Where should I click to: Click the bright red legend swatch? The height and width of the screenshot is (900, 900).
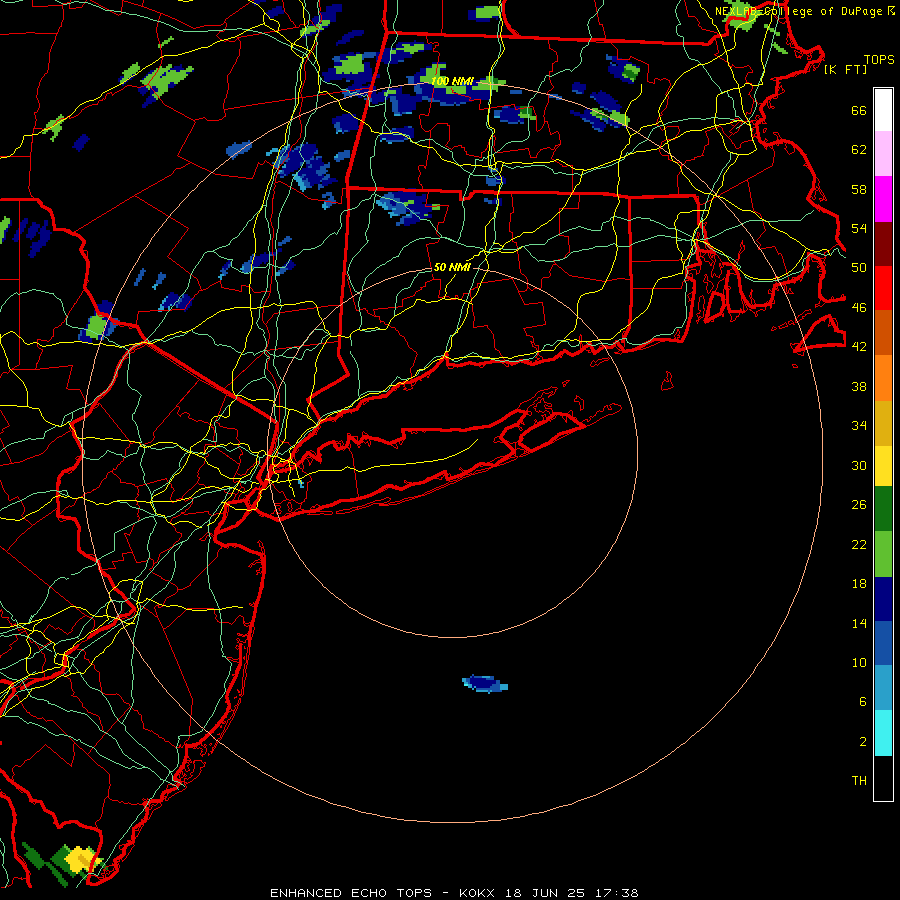pos(883,288)
